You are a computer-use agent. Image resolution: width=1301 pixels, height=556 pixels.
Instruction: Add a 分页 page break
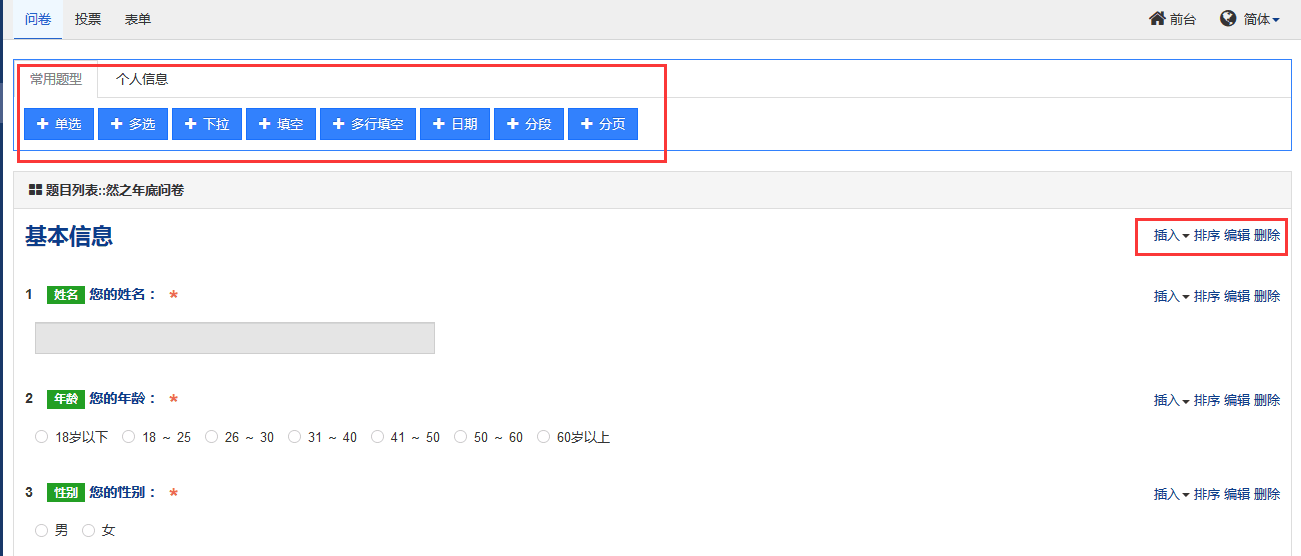603,124
